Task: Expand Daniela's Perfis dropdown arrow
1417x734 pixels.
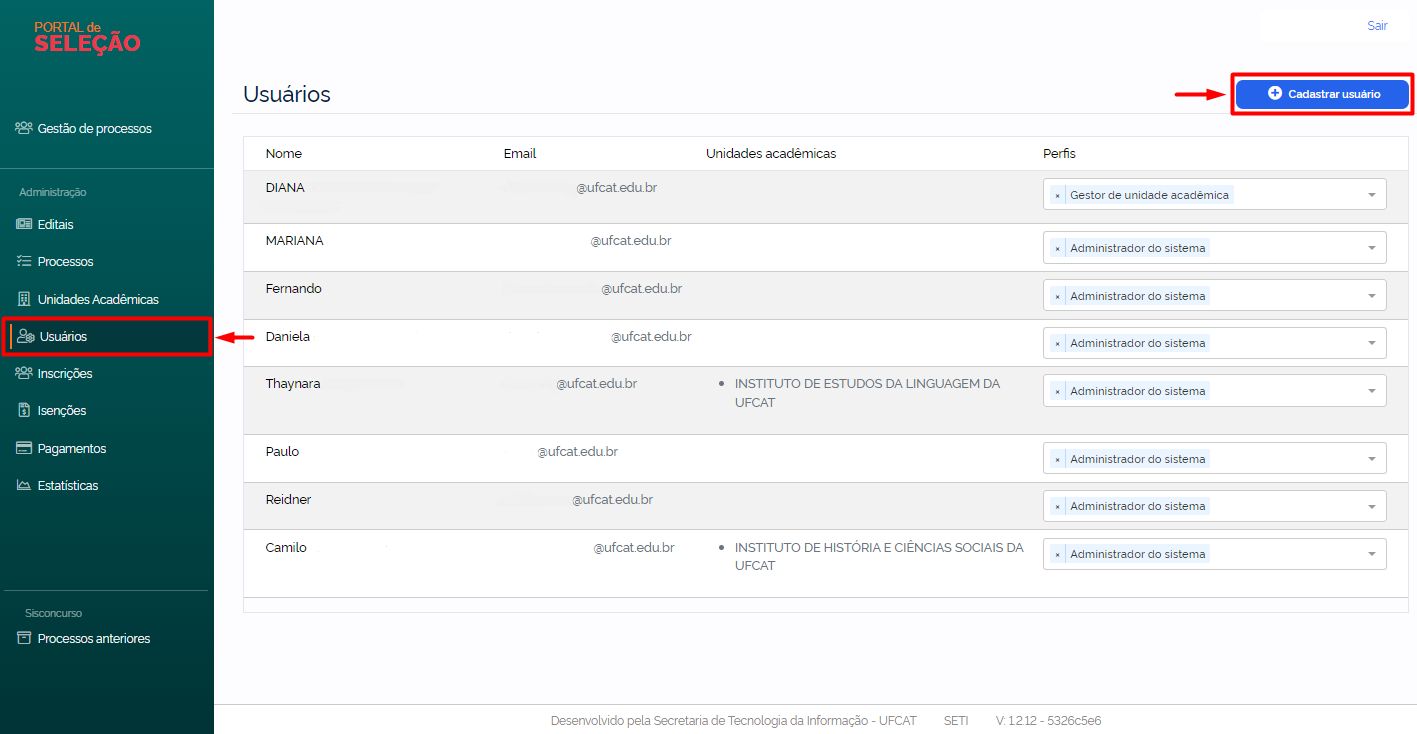Action: coord(1372,343)
